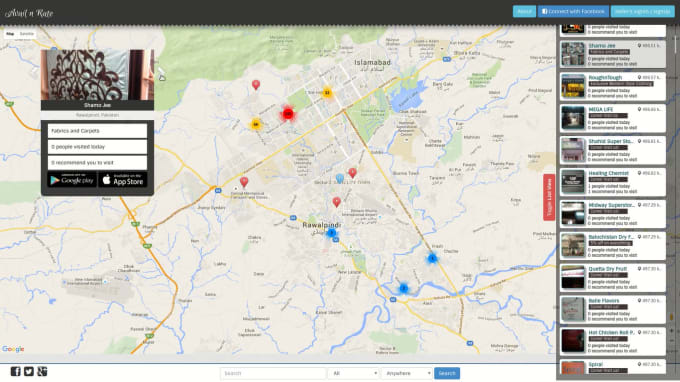This screenshot has width=680, height=382.
Task: Click the red cluster marker on map
Action: (288, 114)
